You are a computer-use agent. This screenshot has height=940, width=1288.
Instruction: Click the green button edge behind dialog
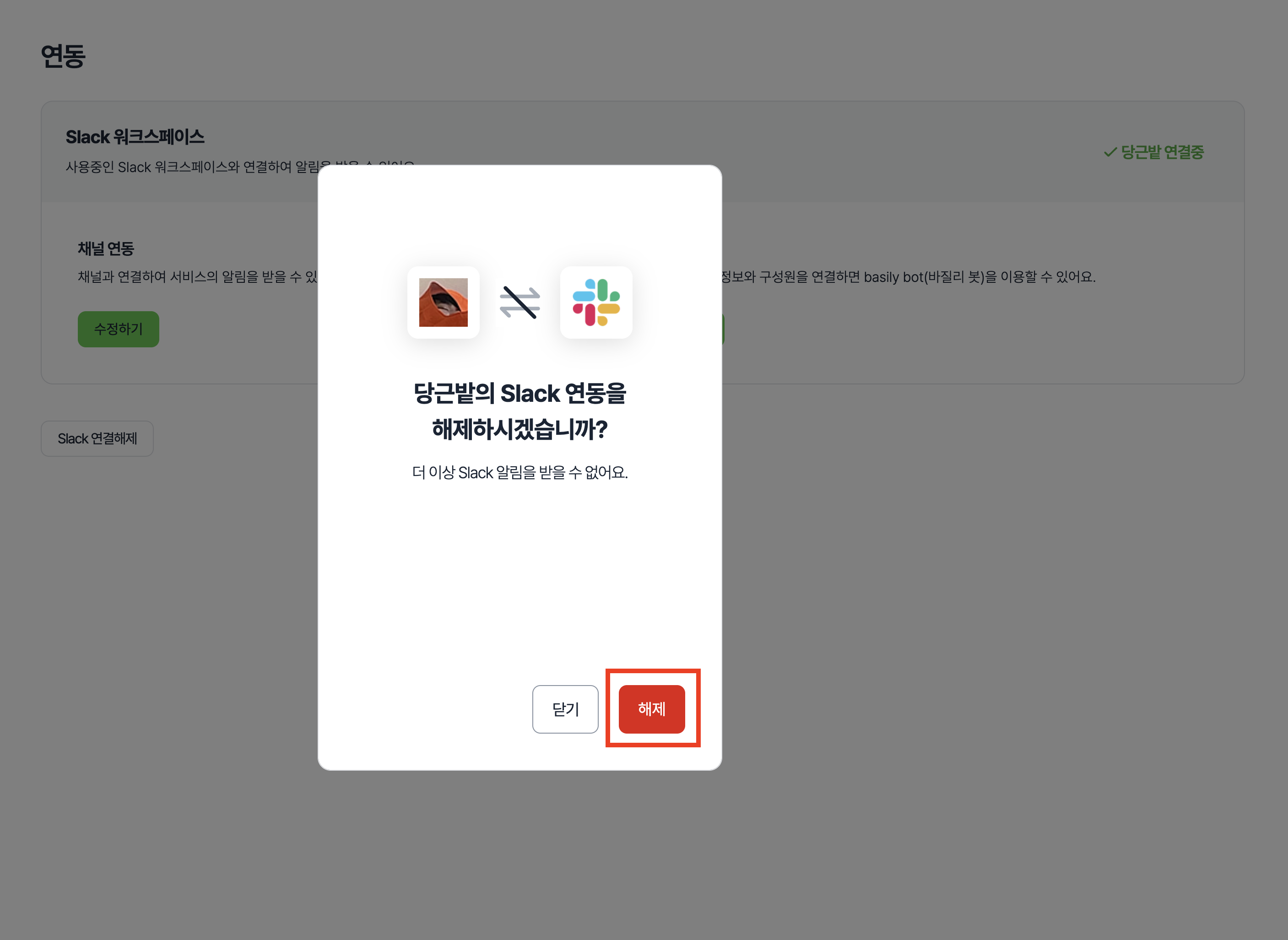coord(723,329)
